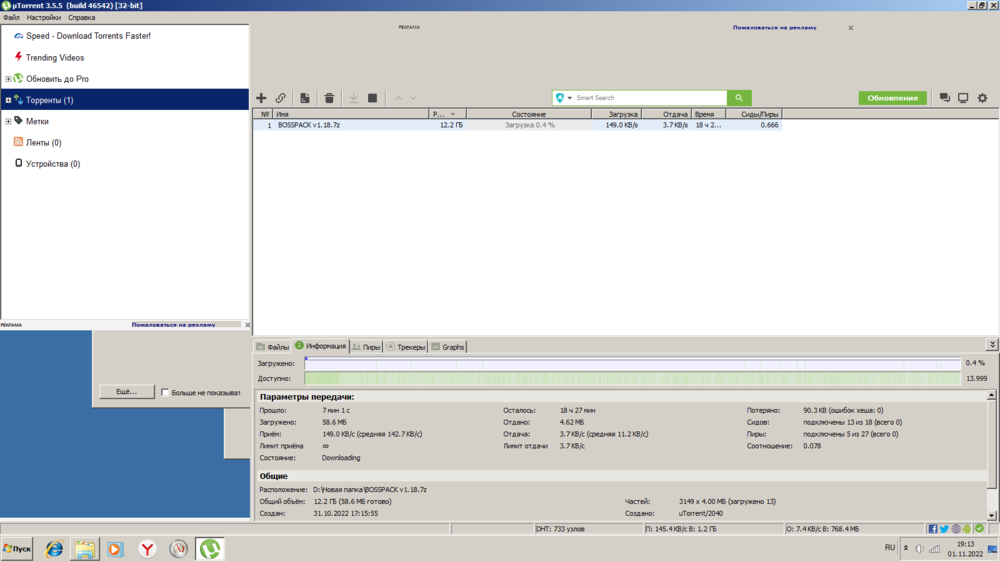The height and width of the screenshot is (562, 1000).
Task: Expand the Торренты tree node
Action: (8, 100)
